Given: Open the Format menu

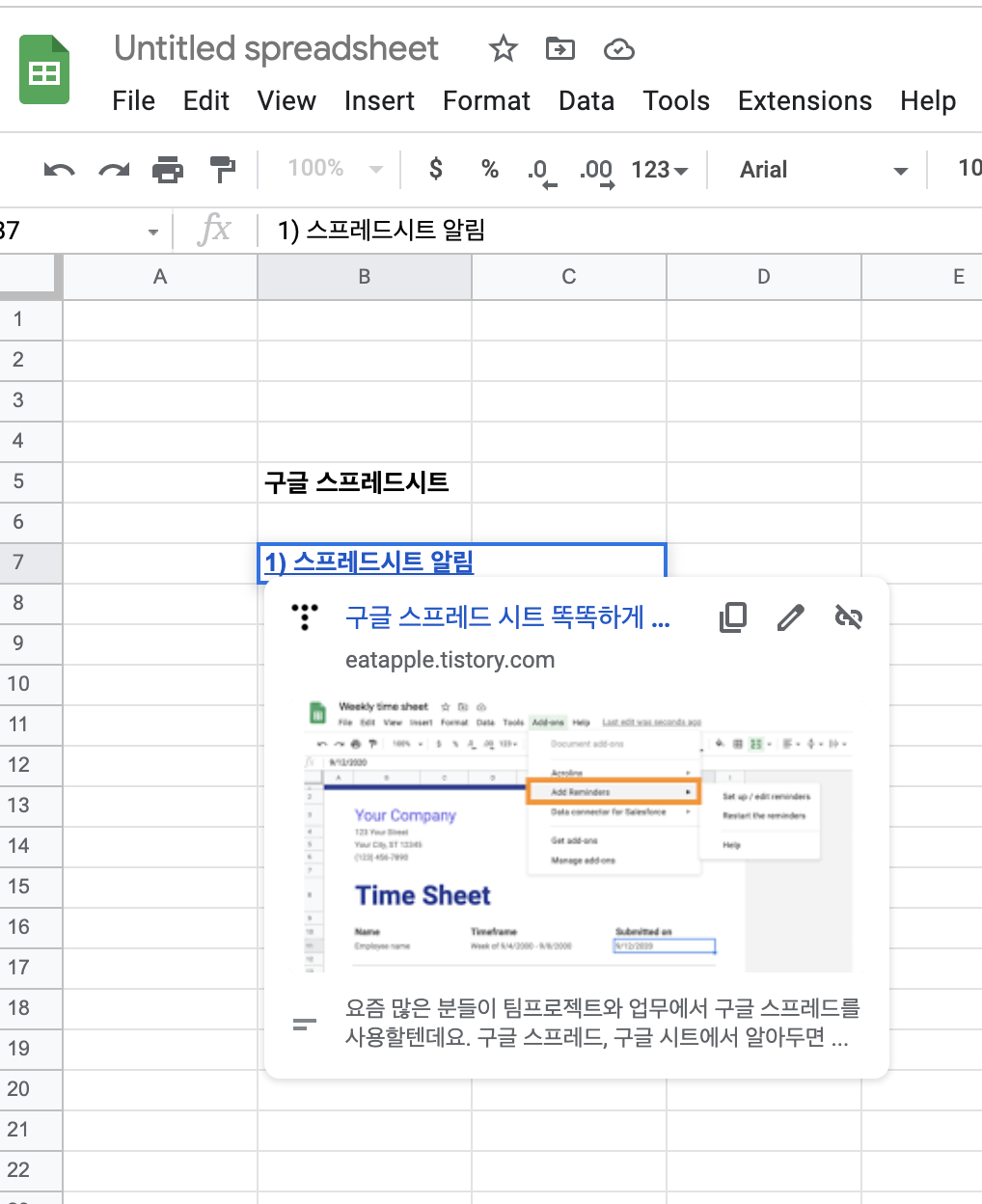Looking at the screenshot, I should coord(486,101).
